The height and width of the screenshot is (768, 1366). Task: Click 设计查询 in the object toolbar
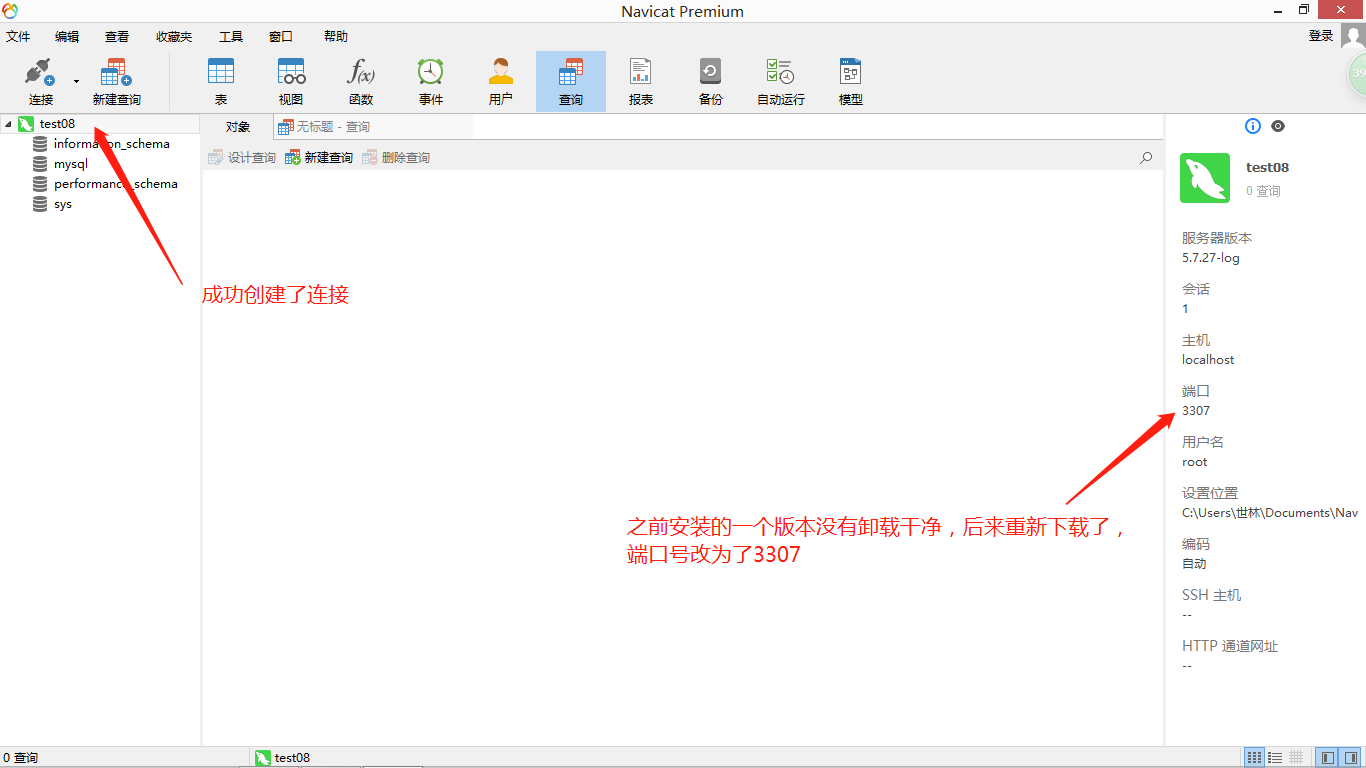[242, 158]
